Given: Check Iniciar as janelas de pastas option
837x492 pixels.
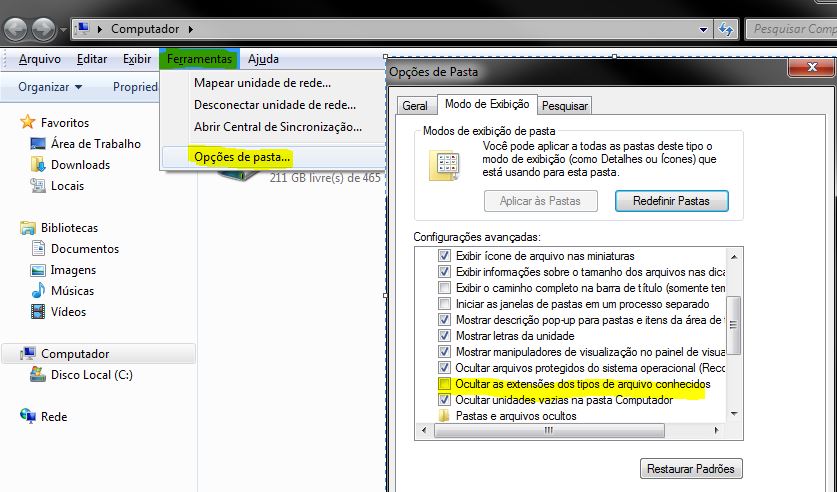Looking at the screenshot, I should click(445, 304).
